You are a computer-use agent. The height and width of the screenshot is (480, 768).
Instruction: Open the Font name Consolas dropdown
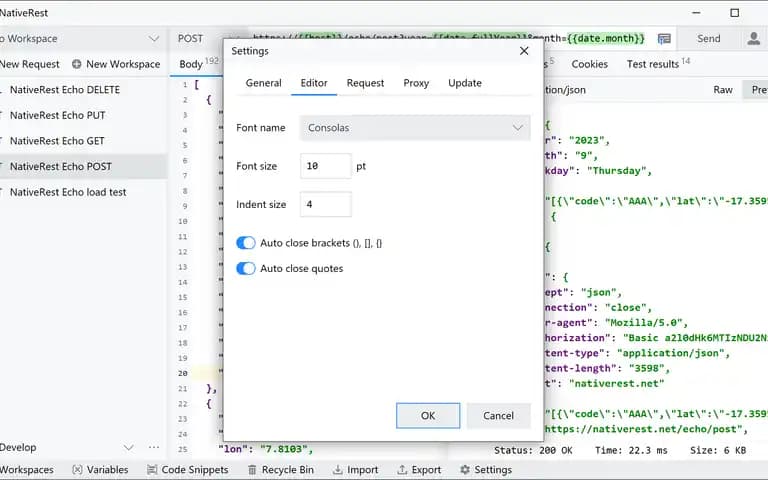(415, 128)
